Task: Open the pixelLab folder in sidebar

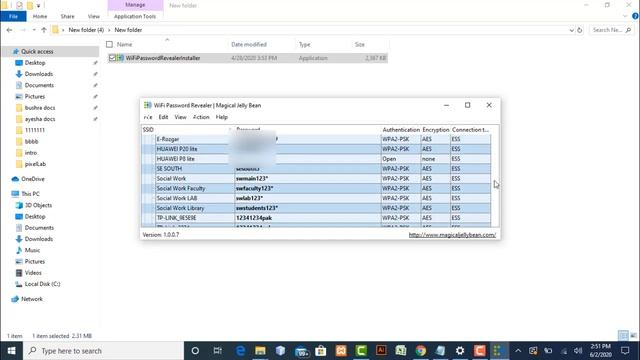Action: [35, 164]
